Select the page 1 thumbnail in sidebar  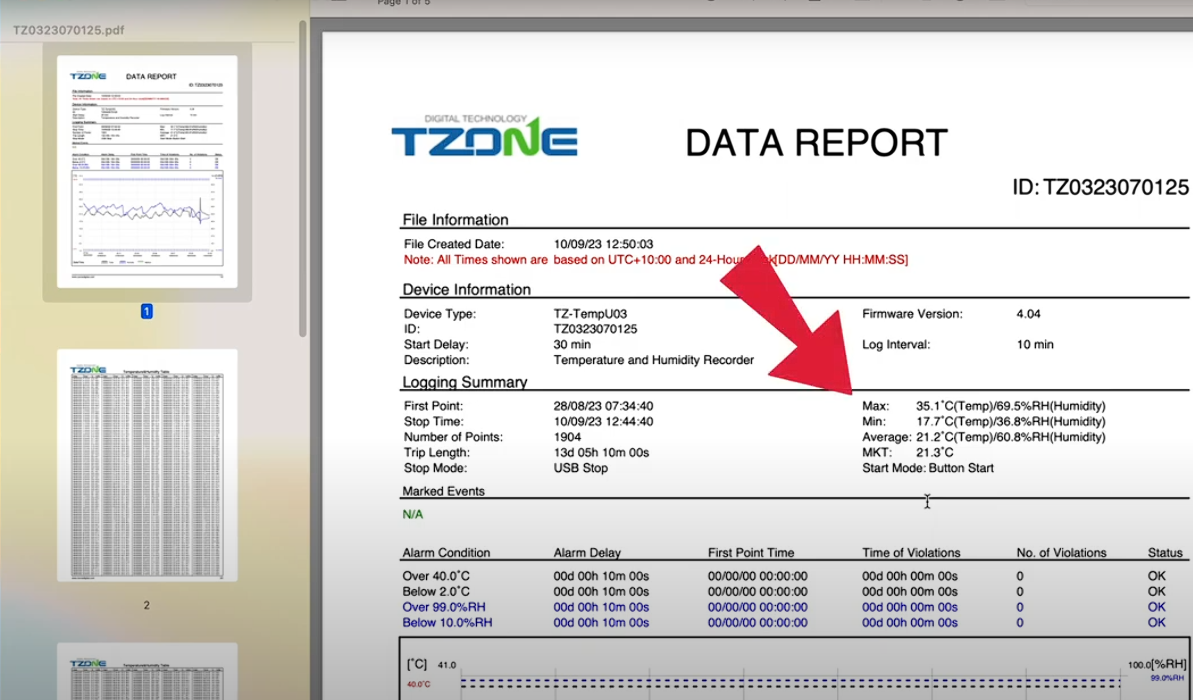point(147,171)
